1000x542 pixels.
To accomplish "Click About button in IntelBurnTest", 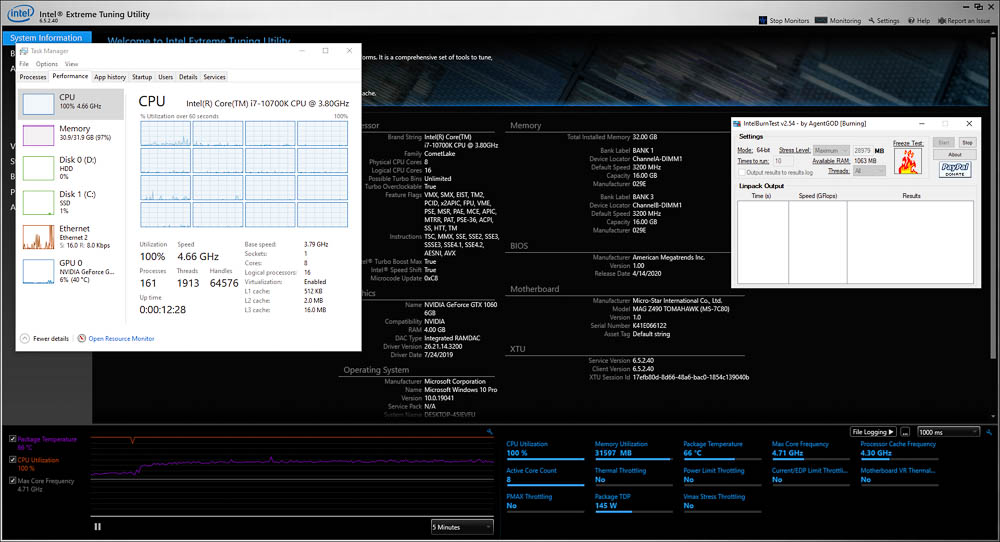I will tap(954, 155).
